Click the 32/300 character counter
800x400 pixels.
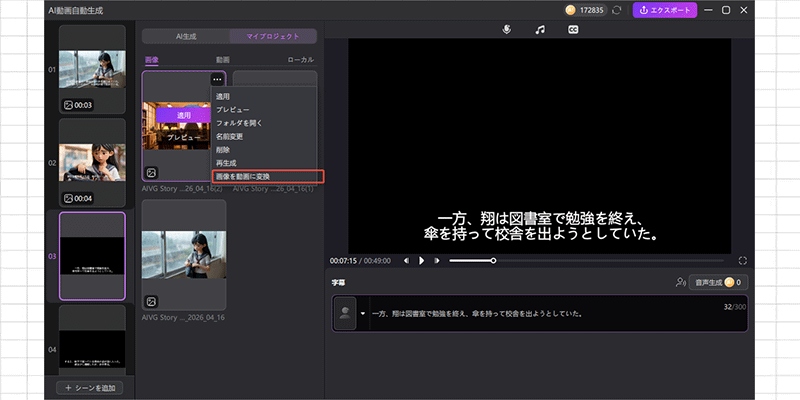click(x=734, y=307)
